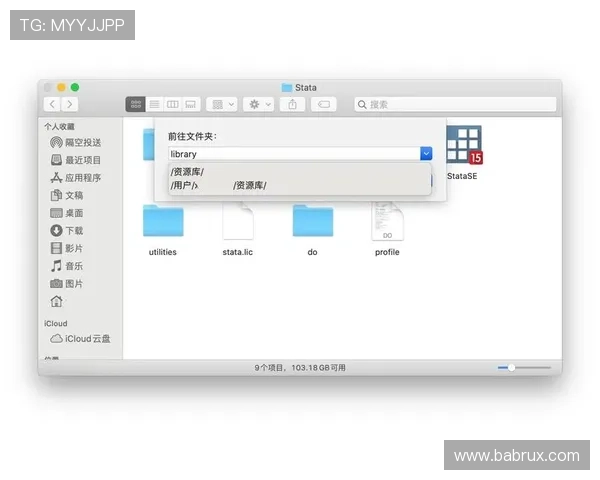Click the yellow minimize window button
The image size is (600, 480).
pyautogui.click(x=61, y=87)
